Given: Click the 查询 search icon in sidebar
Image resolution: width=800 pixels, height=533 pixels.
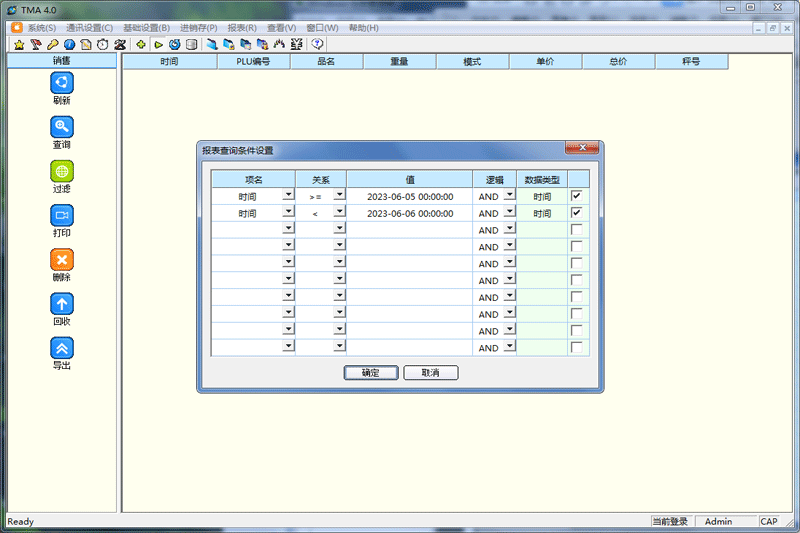Looking at the screenshot, I should point(62,127).
